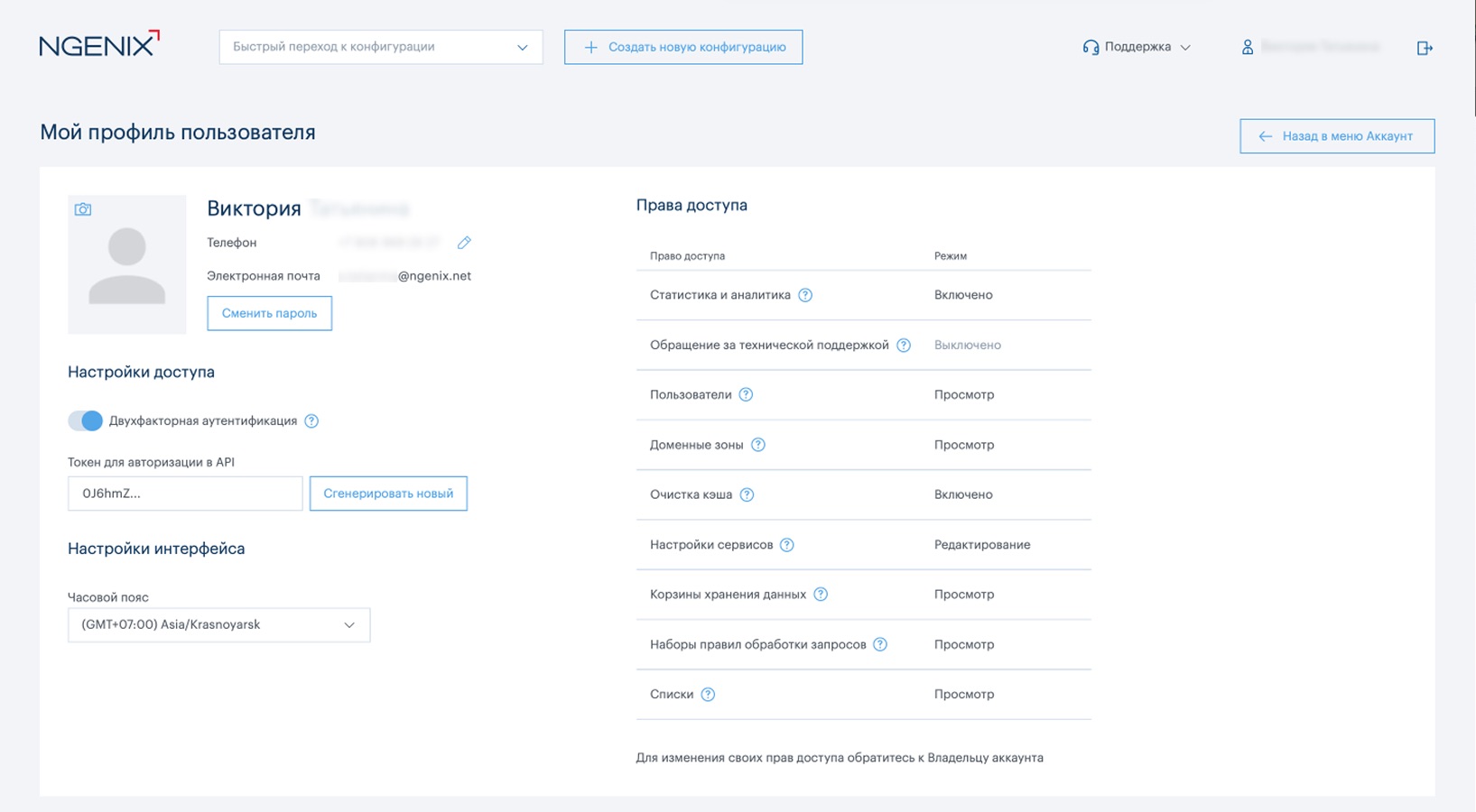Click help icon beside Корзины хранения данных
1476x812 pixels.
coord(821,595)
